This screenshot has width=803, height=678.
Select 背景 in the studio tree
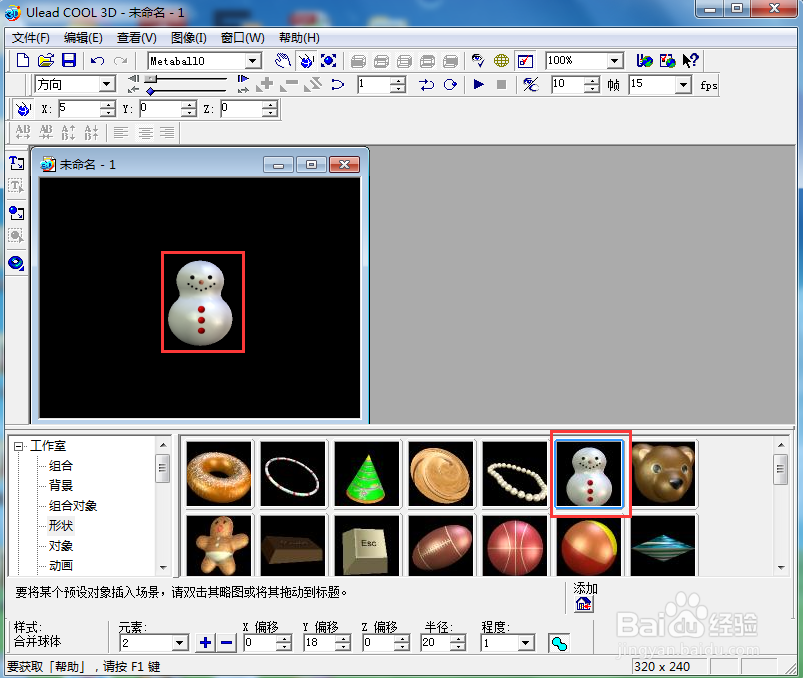(61, 485)
